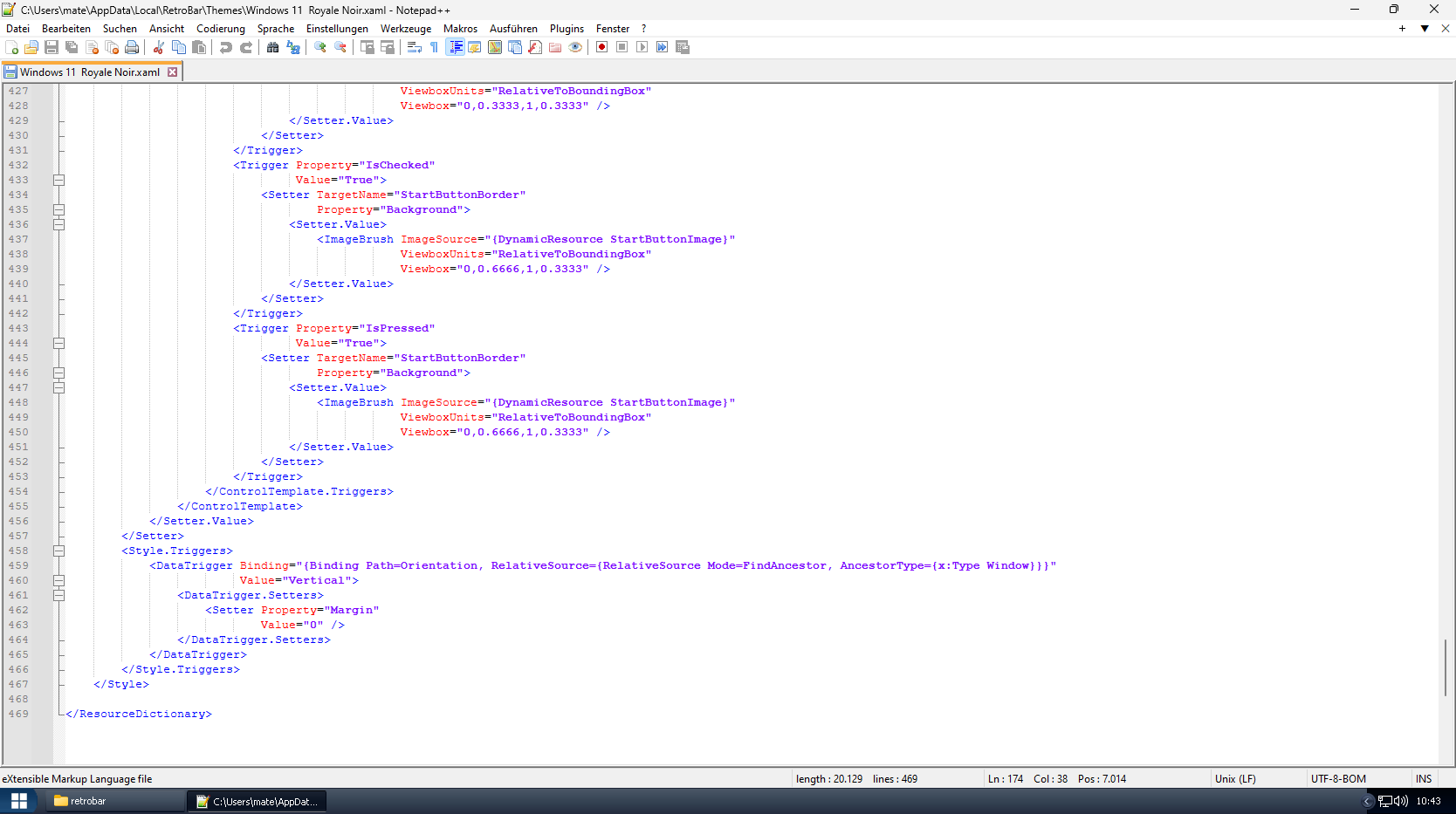The width and height of the screenshot is (1456, 814).
Task: Collapse the DataTrigger.Setters fold at line 461
Action: click(59, 595)
